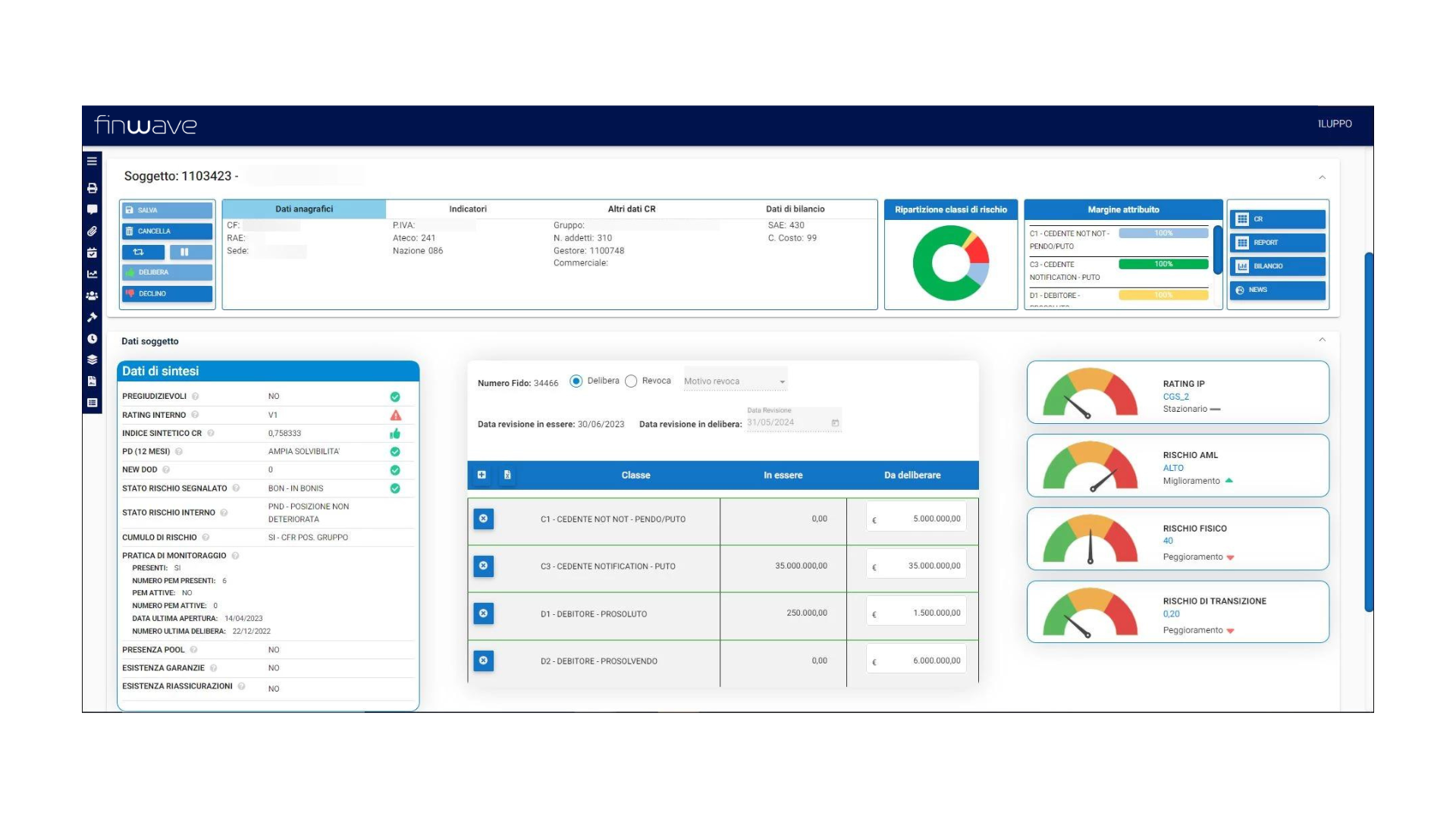Select the Revoca radio button
The width and height of the screenshot is (1456, 819).
[632, 381]
